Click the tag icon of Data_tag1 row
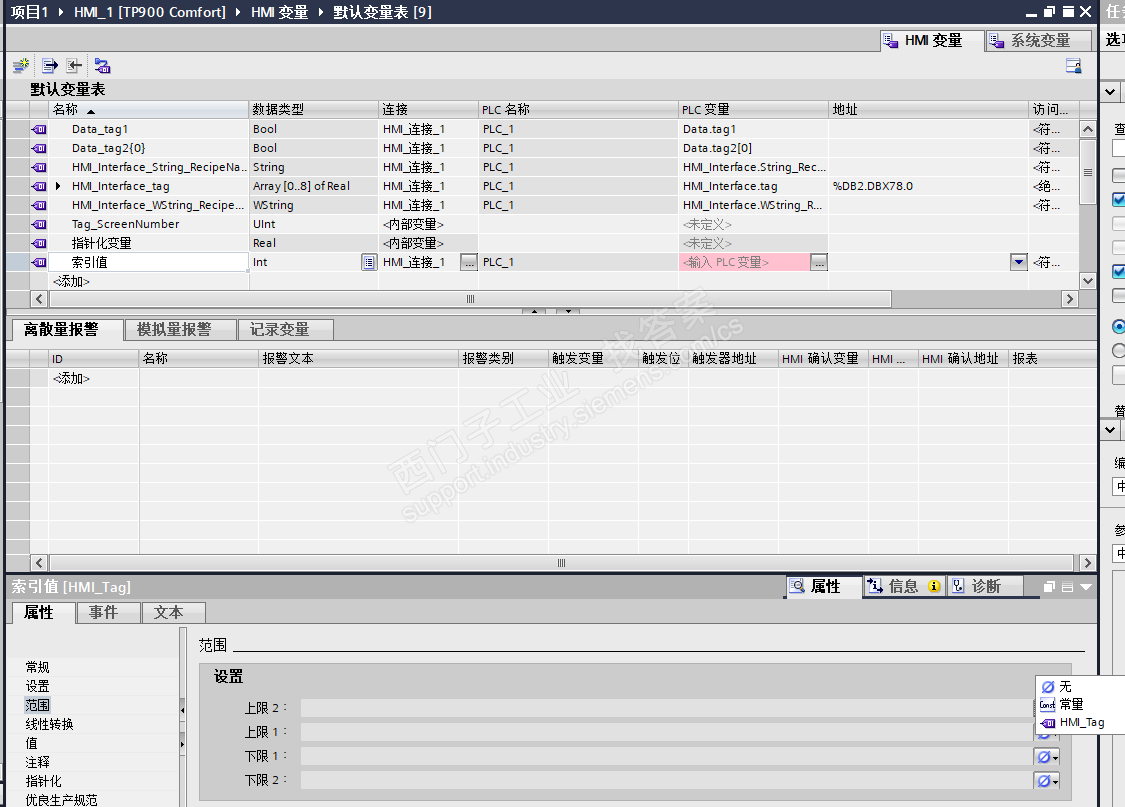The width and height of the screenshot is (1125, 807). click(39, 129)
